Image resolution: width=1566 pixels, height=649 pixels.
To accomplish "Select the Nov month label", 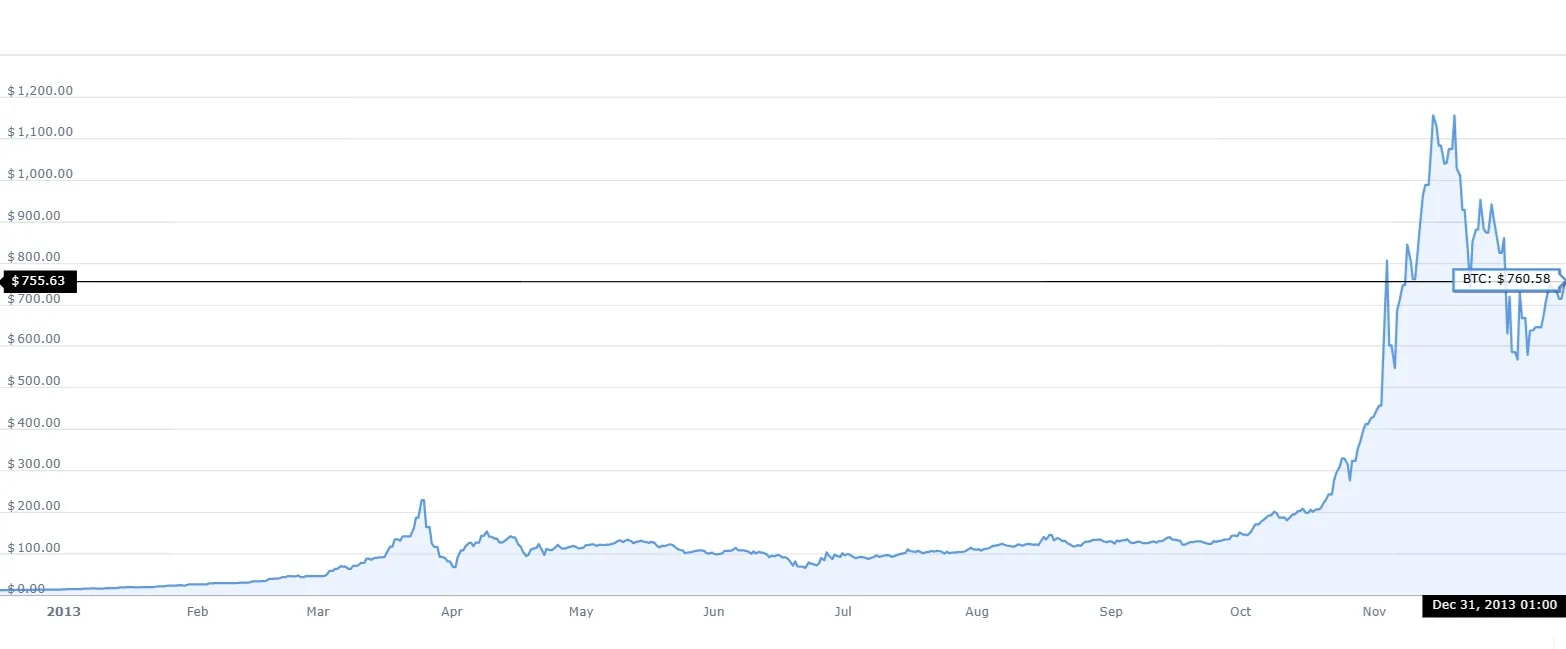I will click(x=1374, y=611).
